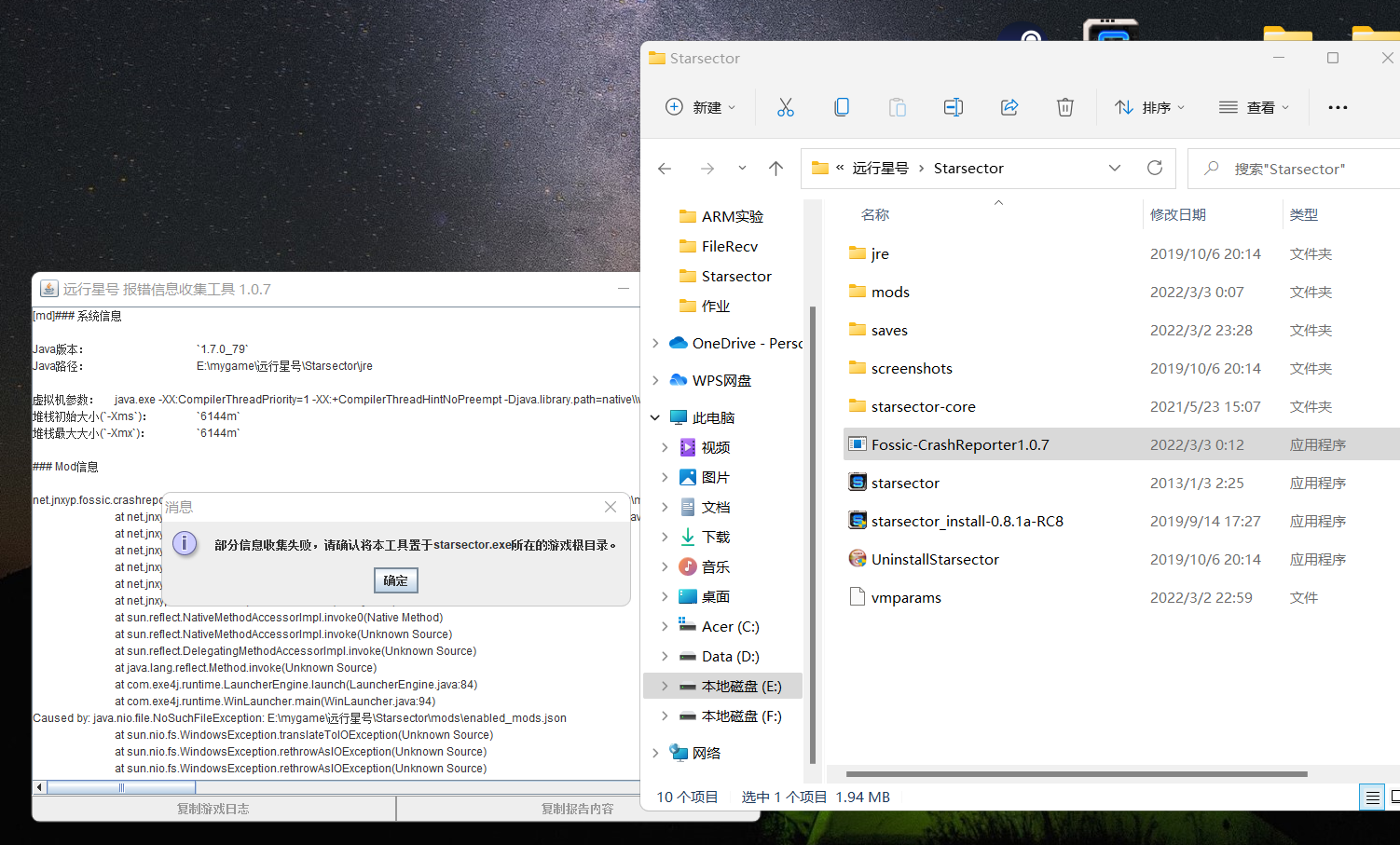Click the Rename icon in toolbar
The image size is (1400, 845).
point(953,107)
